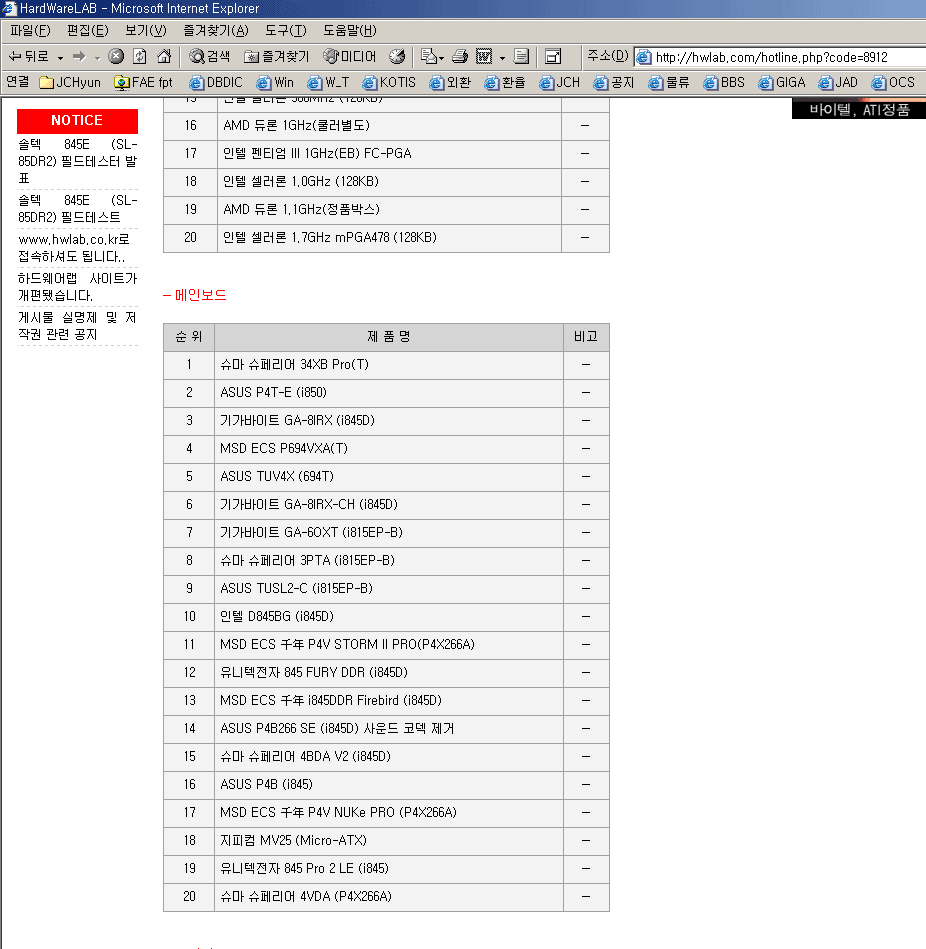Click the History toolbar icon
This screenshot has height=949, width=926.
(397, 57)
